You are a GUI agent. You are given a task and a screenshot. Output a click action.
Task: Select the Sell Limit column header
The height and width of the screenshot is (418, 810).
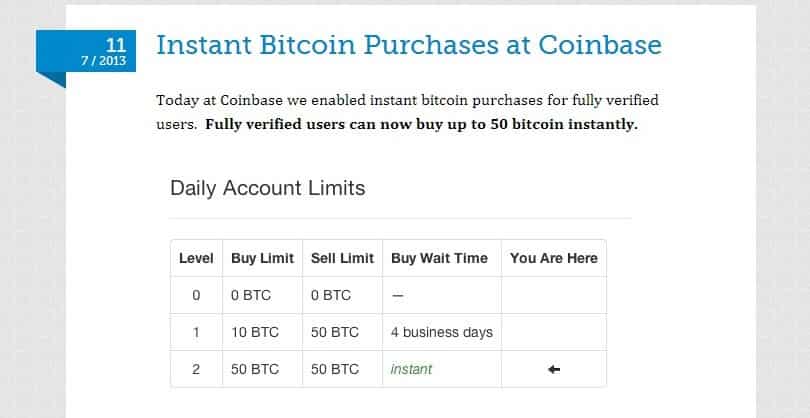pyautogui.click(x=342, y=258)
